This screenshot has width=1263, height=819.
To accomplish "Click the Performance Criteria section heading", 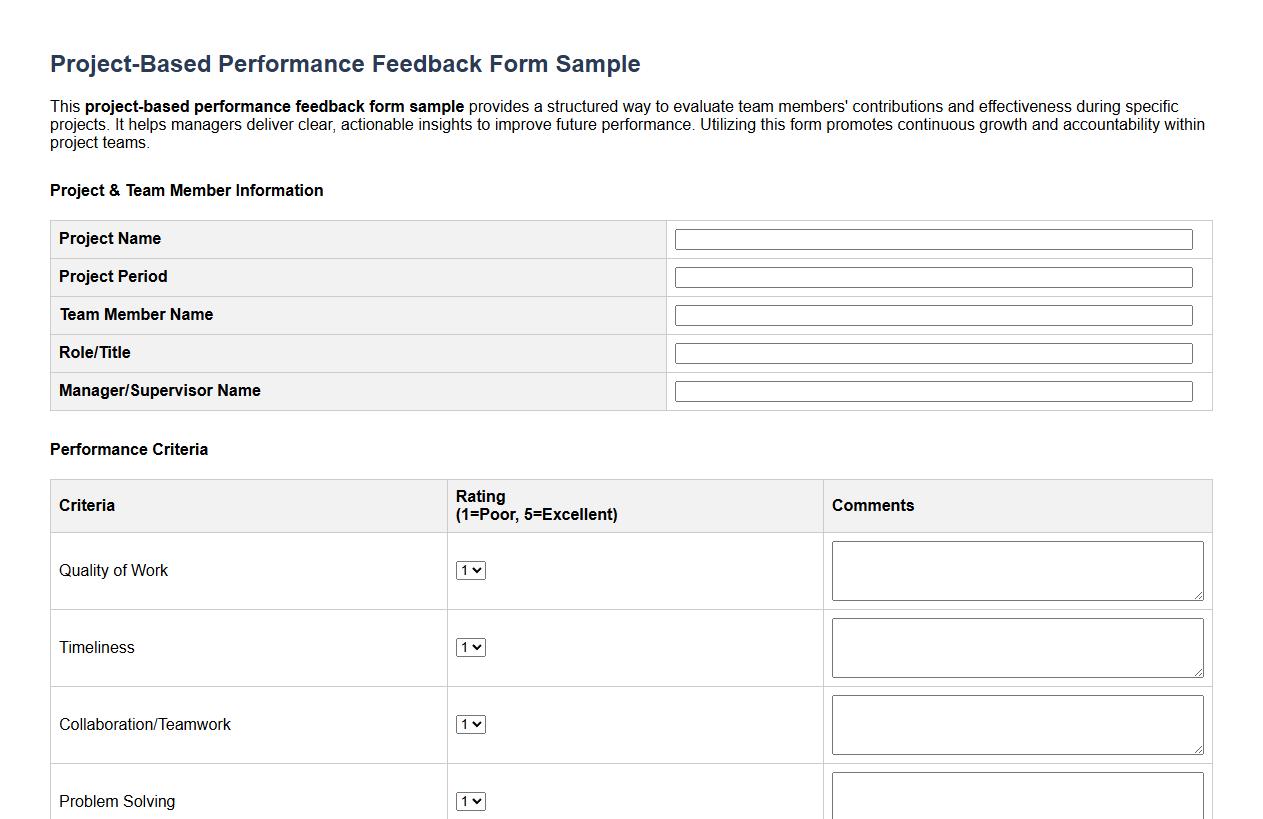I will (129, 449).
